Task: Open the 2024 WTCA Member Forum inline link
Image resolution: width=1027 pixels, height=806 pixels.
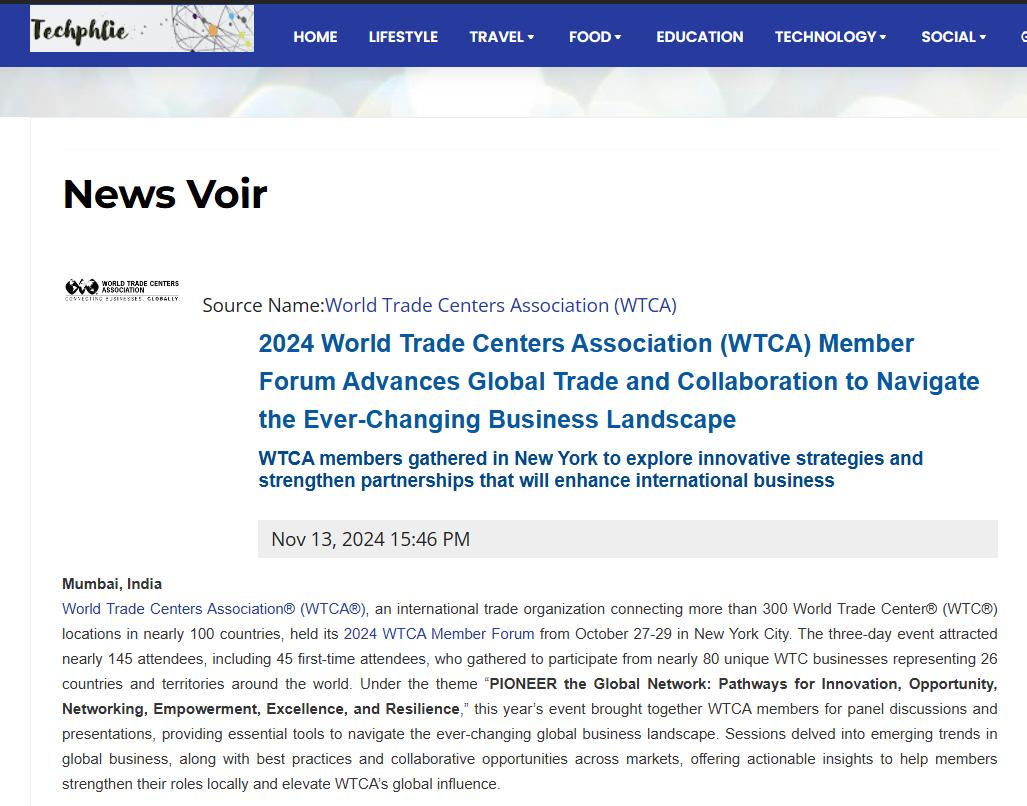Action: [x=439, y=634]
